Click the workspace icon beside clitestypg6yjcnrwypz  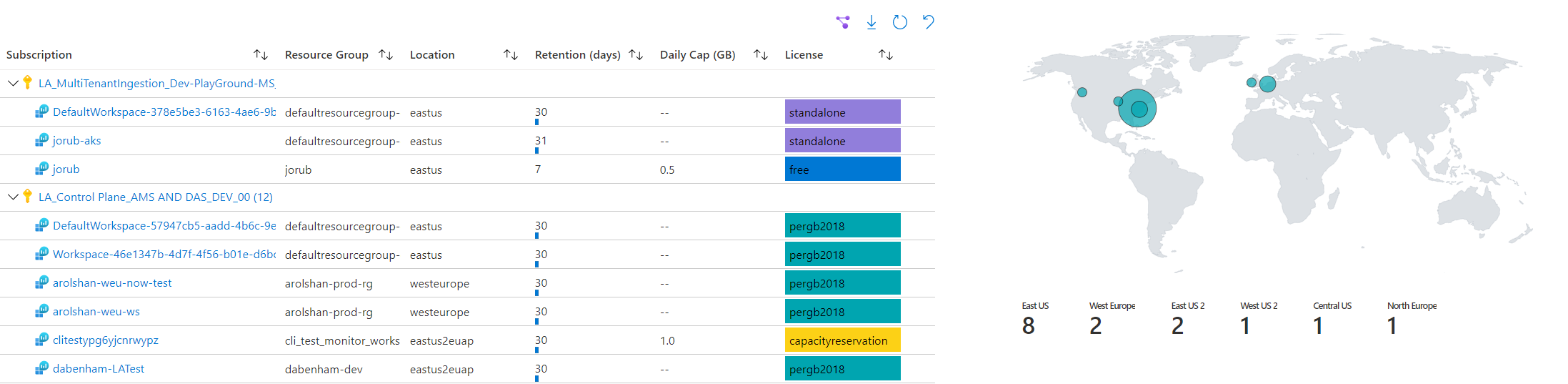click(x=42, y=340)
